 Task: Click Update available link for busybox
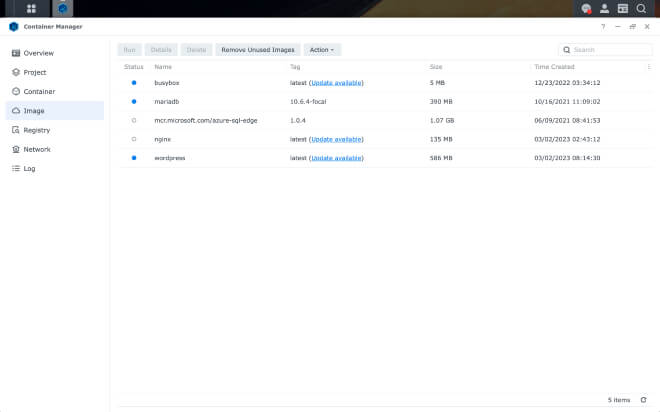[336, 82]
